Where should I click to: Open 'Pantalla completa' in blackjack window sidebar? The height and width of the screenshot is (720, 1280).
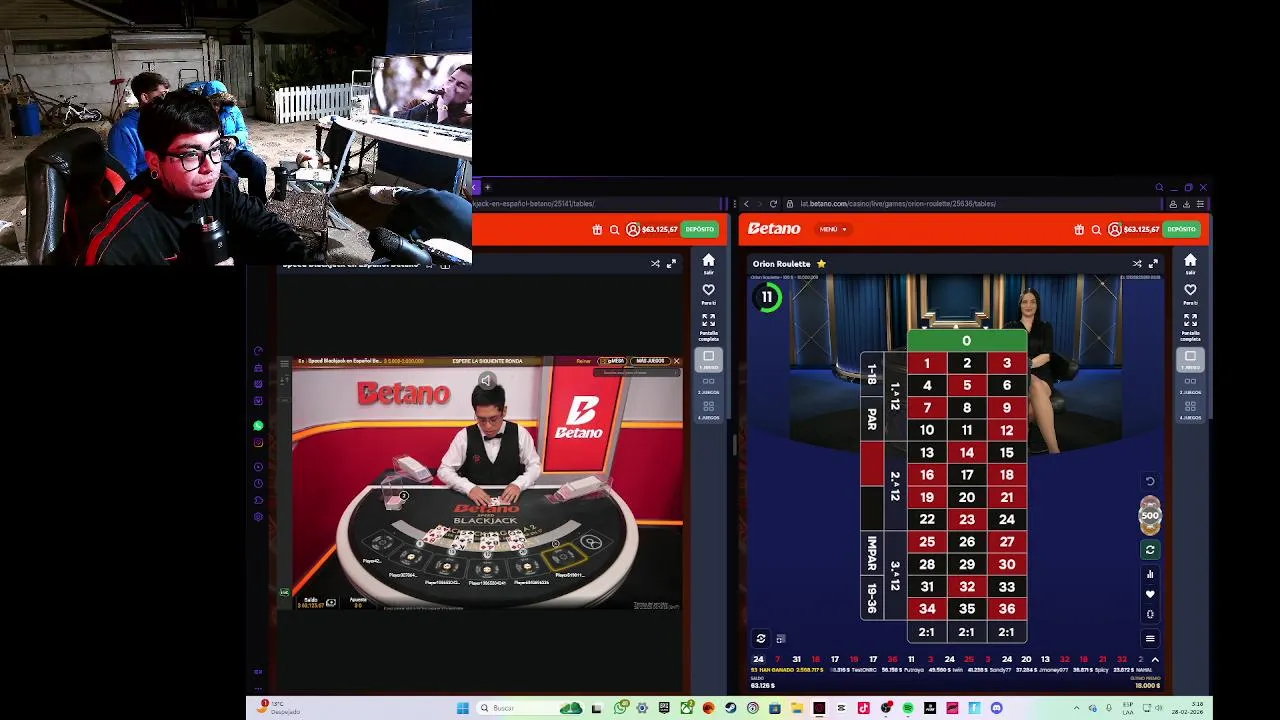tap(708, 326)
